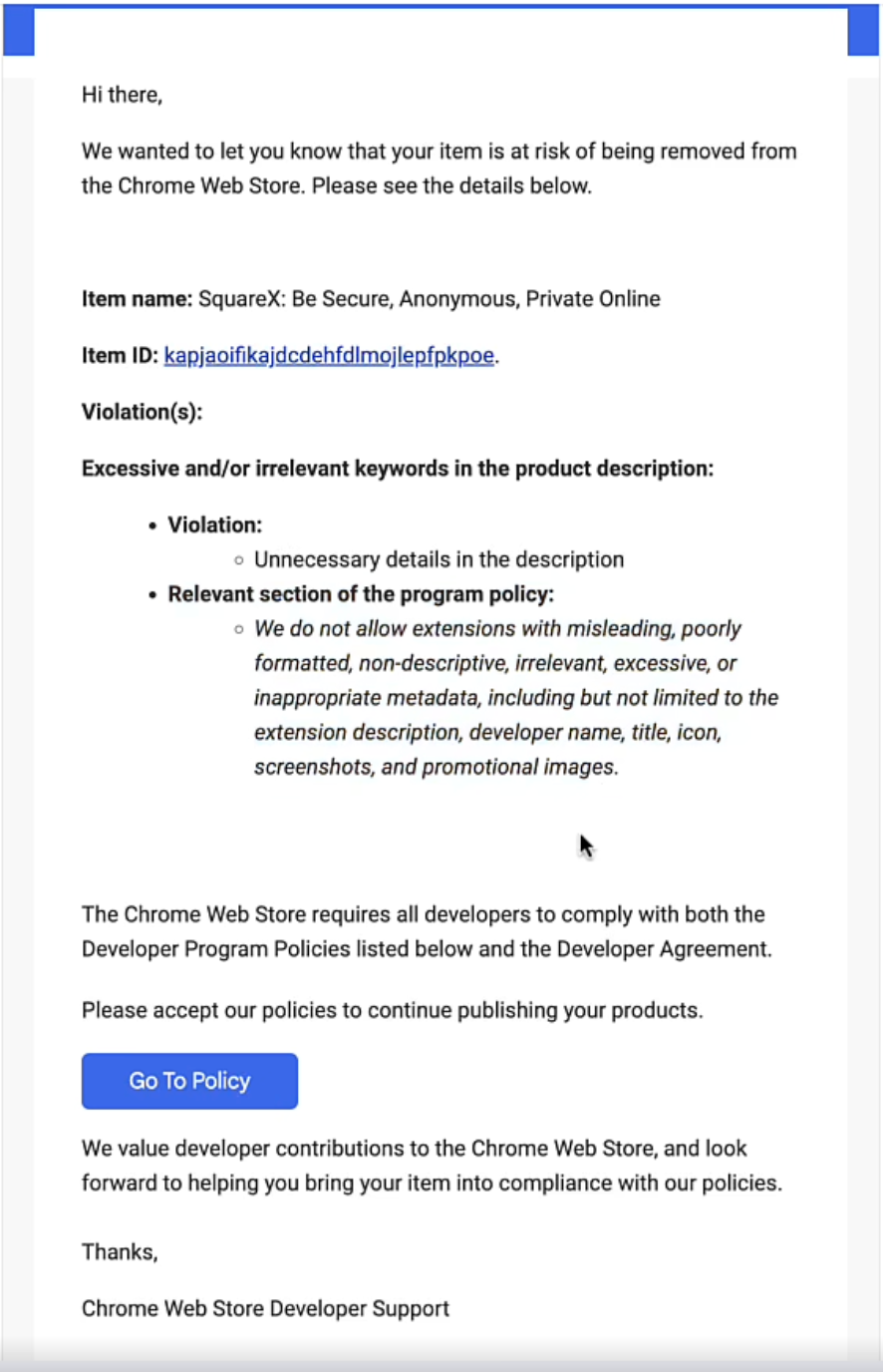Click the 'We value developer contributions' paragraph
Viewport: 883px width, 1372px height.
(x=432, y=1166)
